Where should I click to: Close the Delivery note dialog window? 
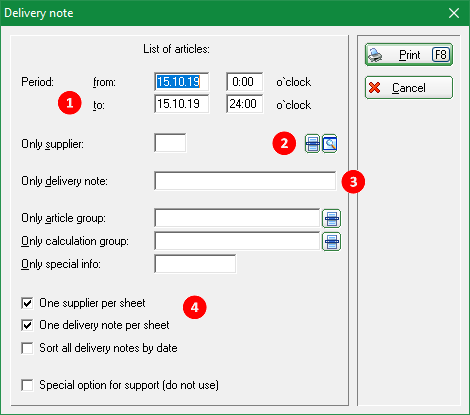pyautogui.click(x=454, y=13)
